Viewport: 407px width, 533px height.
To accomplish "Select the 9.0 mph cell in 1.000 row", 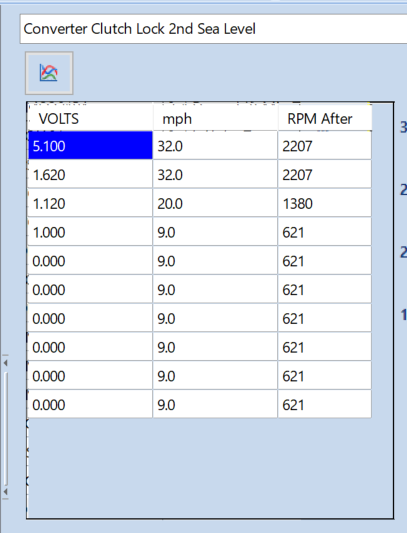I will 215,231.
